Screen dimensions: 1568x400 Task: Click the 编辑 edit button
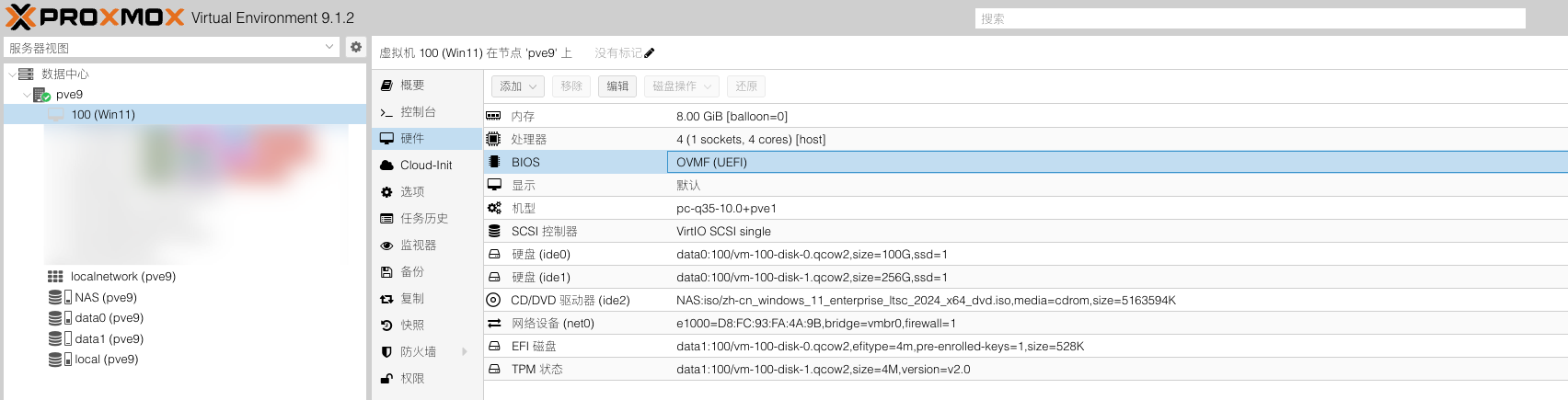[617, 86]
